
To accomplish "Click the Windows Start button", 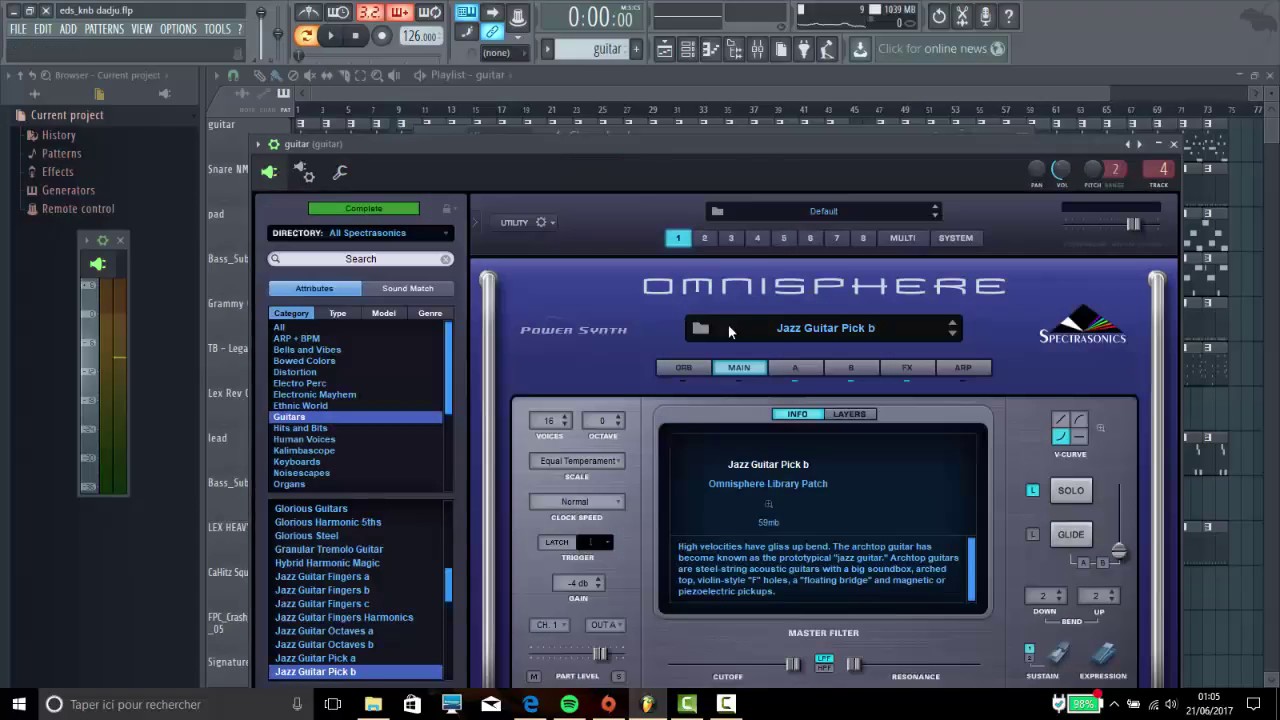I will click(19, 704).
